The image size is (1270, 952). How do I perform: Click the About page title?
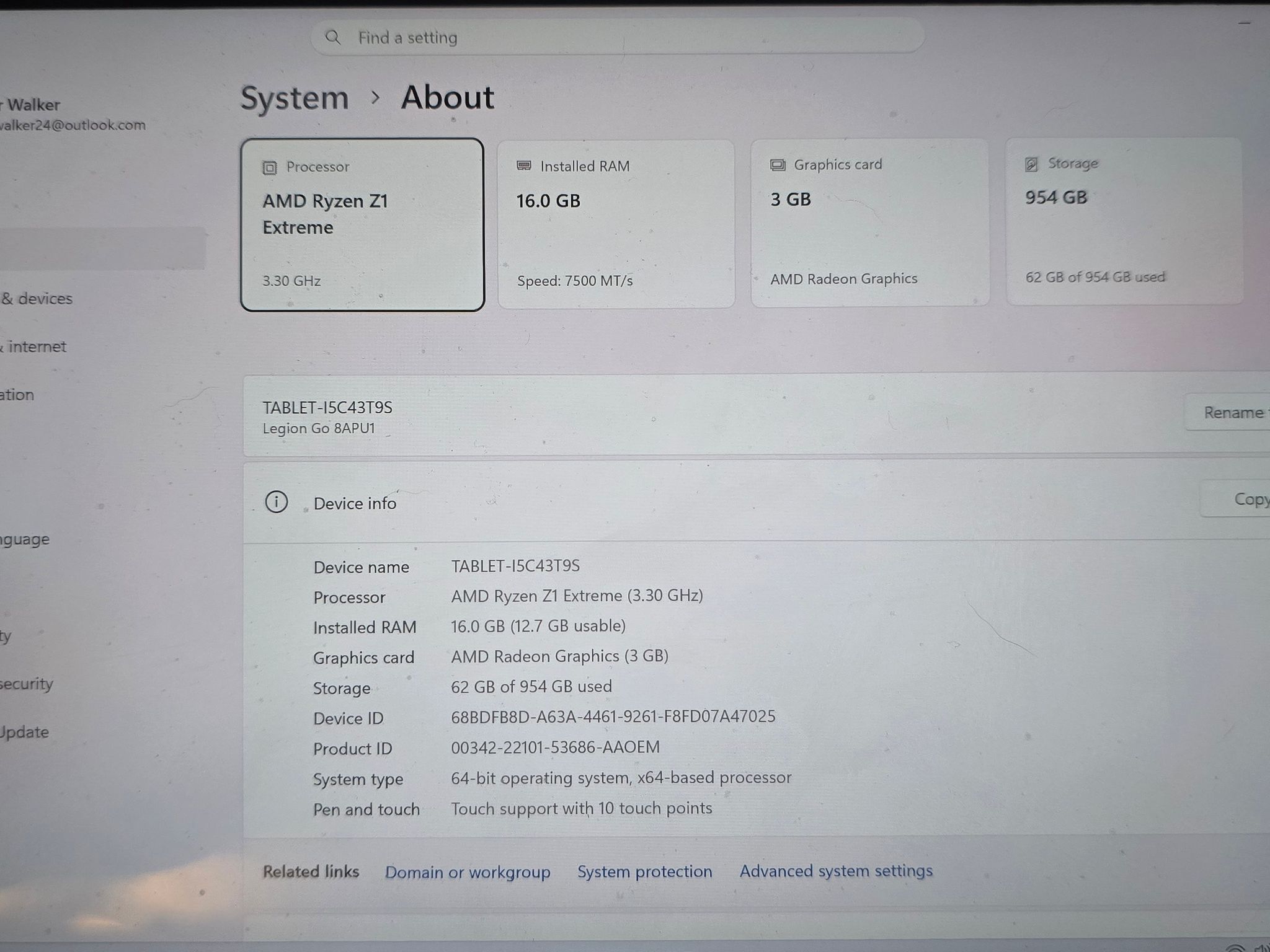(447, 97)
